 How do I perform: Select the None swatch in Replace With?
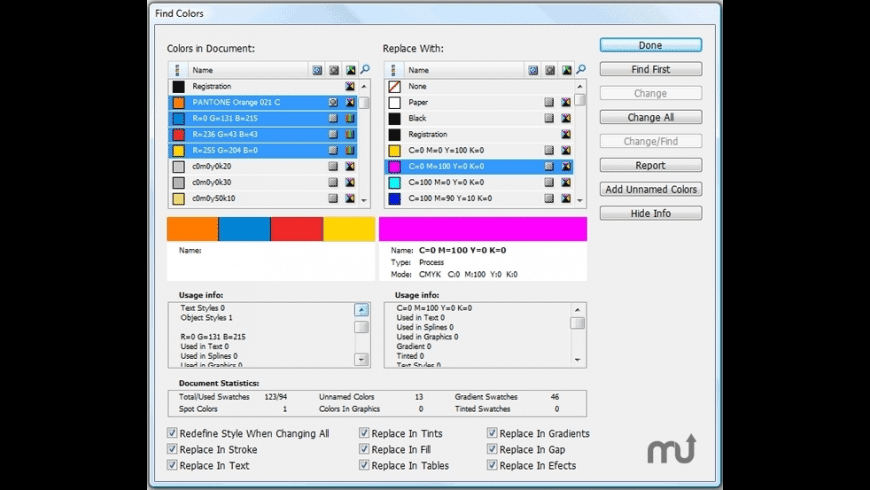[479, 86]
